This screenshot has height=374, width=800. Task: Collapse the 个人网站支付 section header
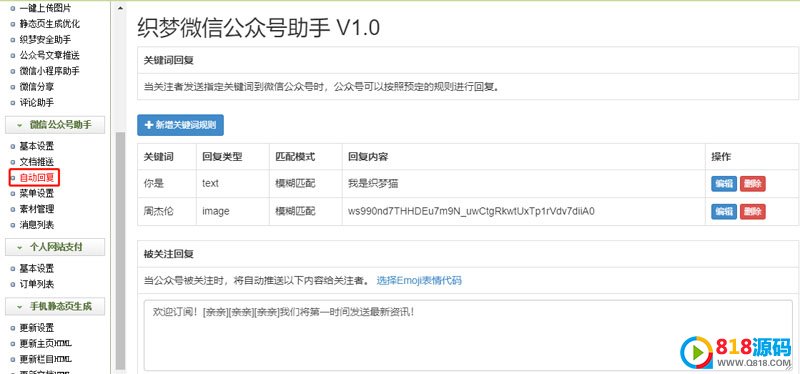55,247
